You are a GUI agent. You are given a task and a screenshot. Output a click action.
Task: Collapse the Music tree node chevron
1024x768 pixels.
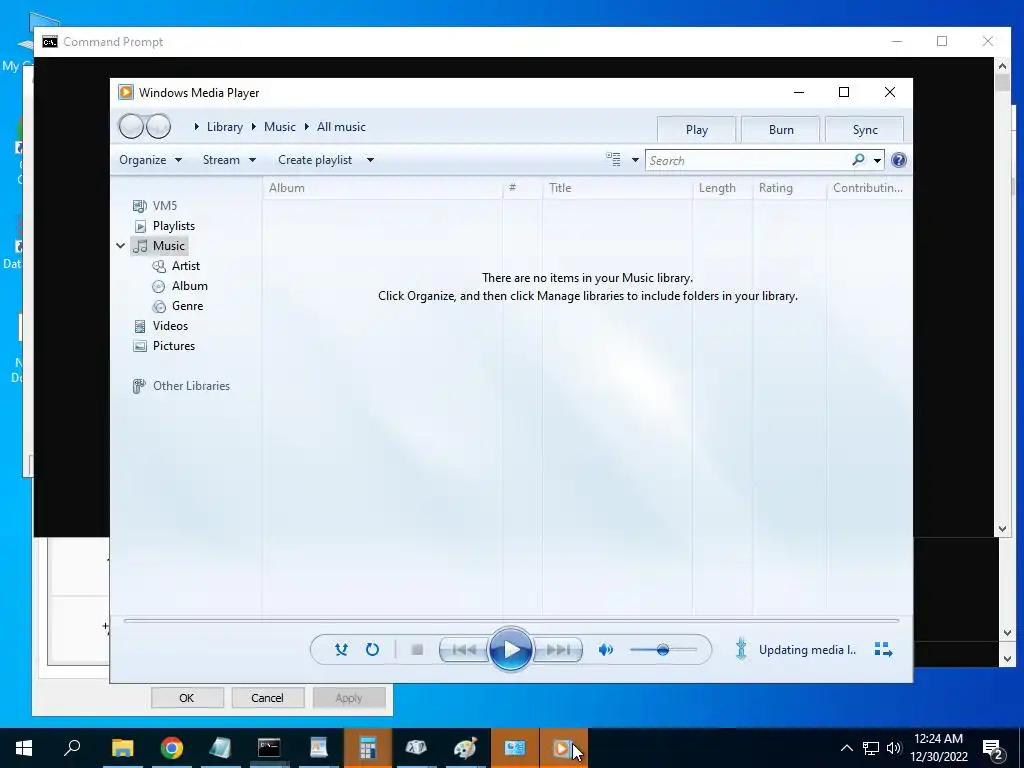tap(121, 246)
